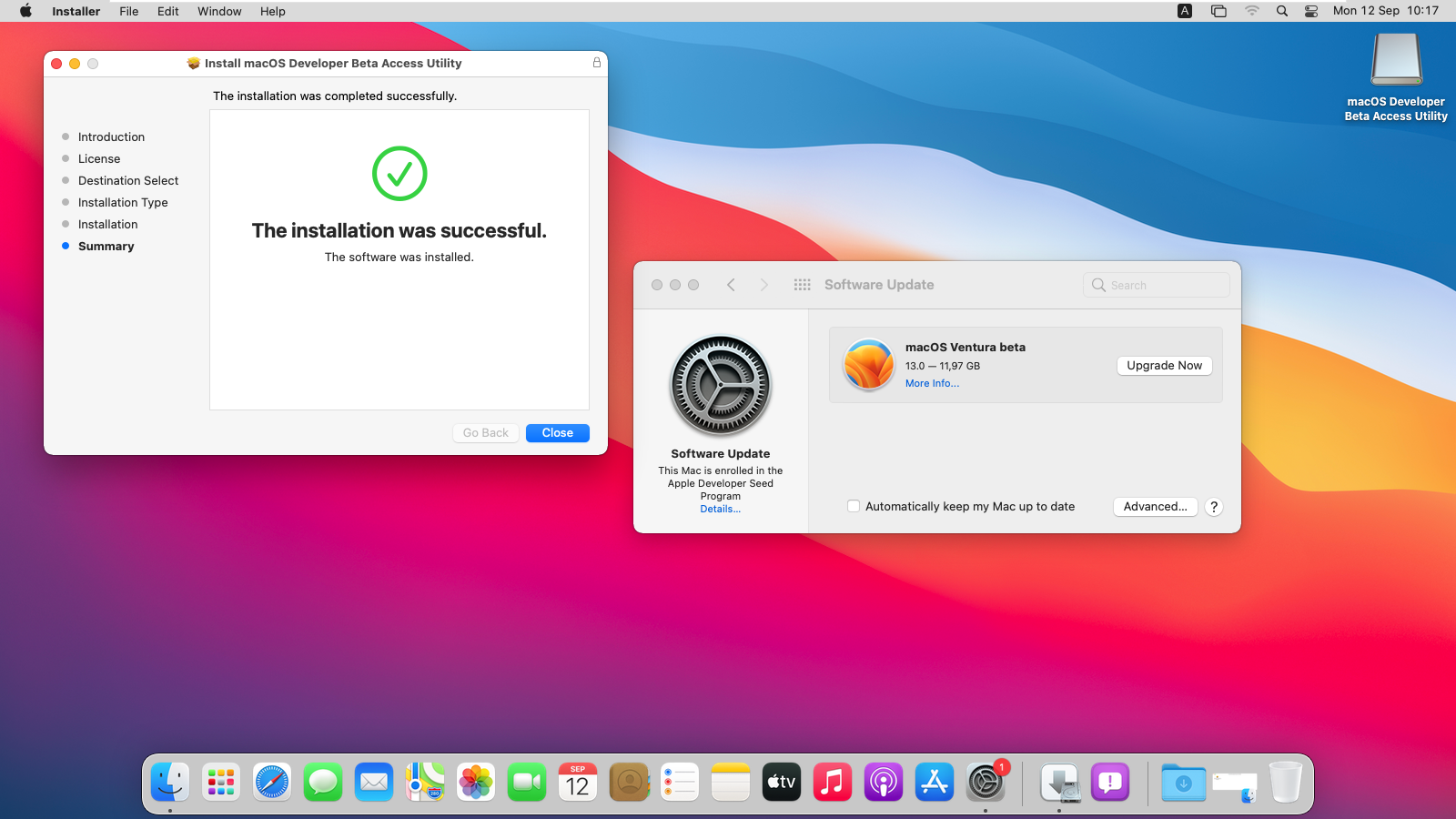Click the input source A indicator
This screenshot has width=1456, height=819.
[x=1185, y=11]
